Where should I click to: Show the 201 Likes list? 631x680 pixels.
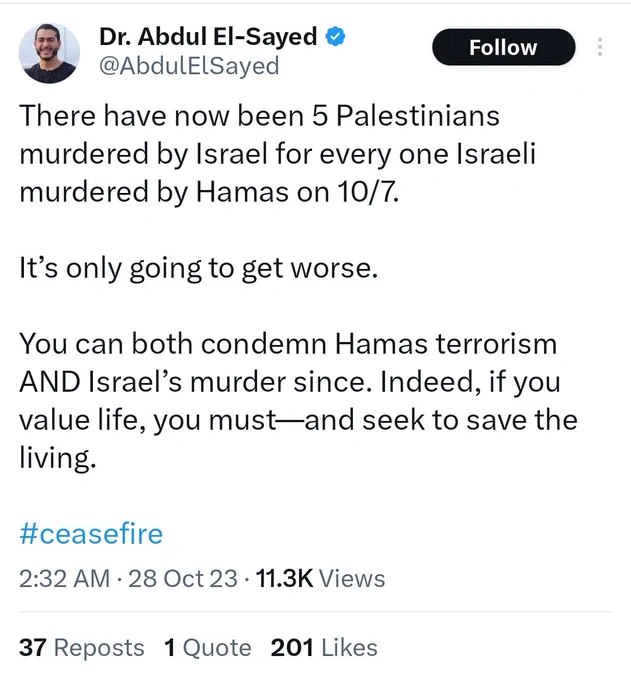(x=324, y=648)
